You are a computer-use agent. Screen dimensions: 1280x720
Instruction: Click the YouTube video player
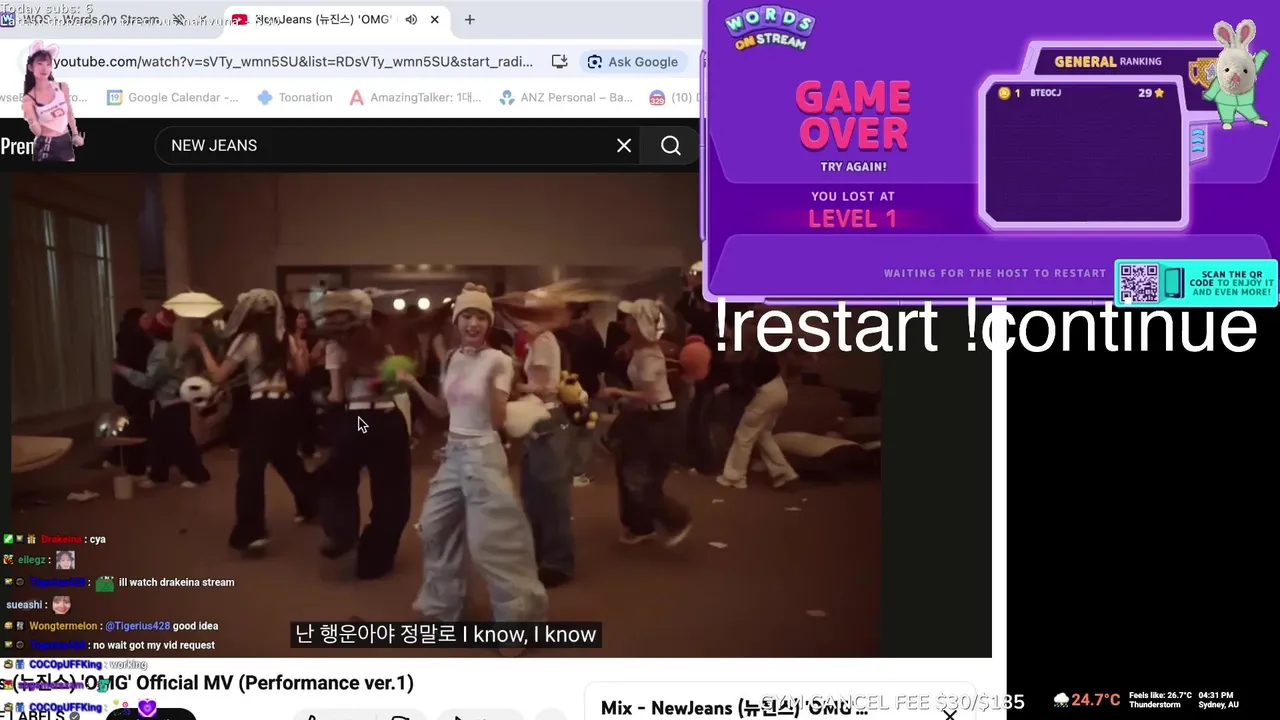(446, 415)
